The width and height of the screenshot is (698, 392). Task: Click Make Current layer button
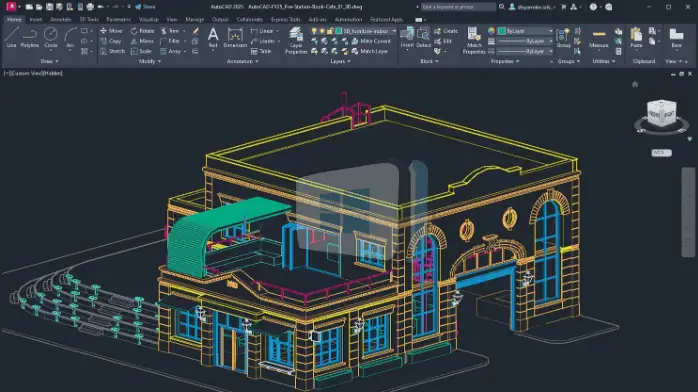point(371,41)
